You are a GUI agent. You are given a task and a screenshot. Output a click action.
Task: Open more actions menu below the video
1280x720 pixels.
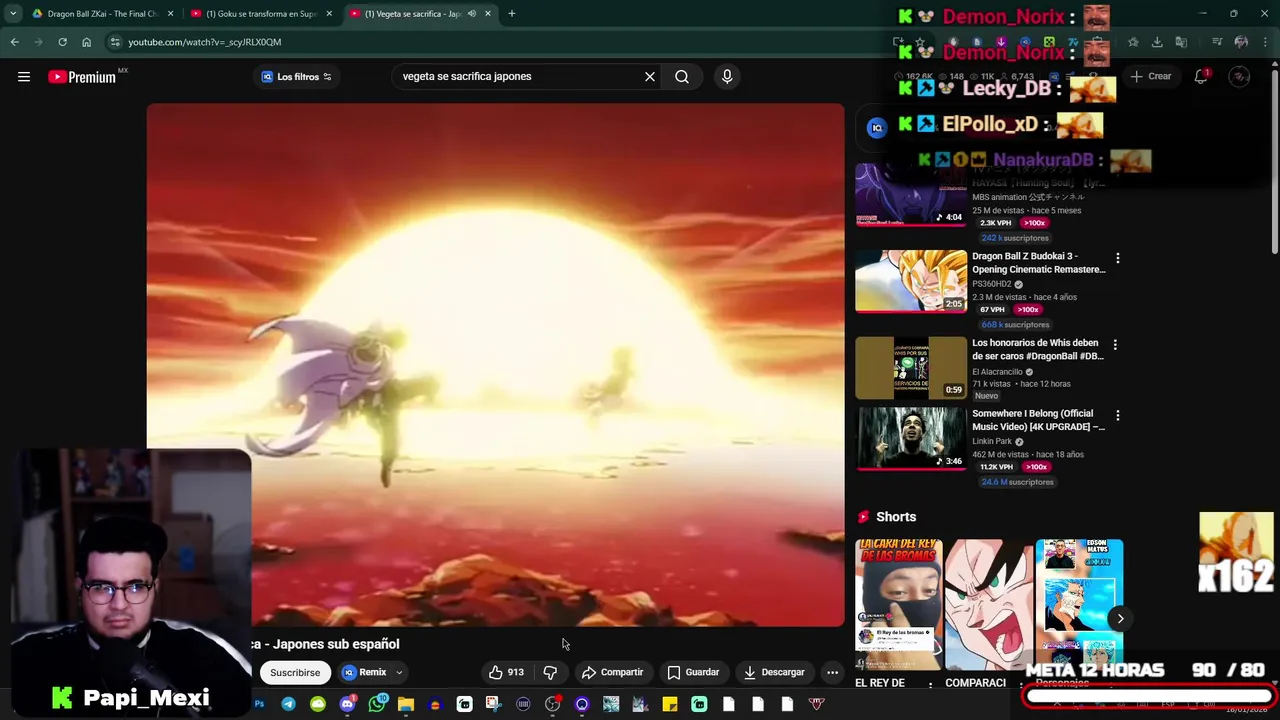coord(832,672)
